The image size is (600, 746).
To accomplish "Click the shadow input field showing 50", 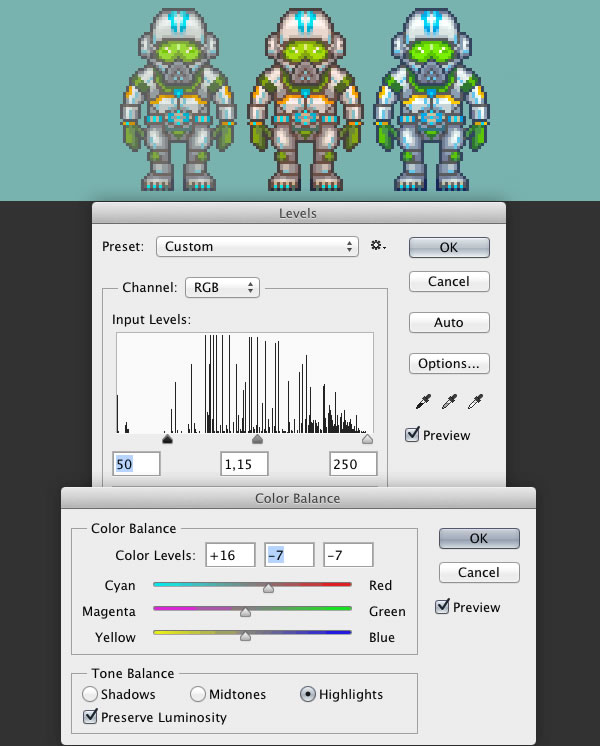I will [x=137, y=464].
